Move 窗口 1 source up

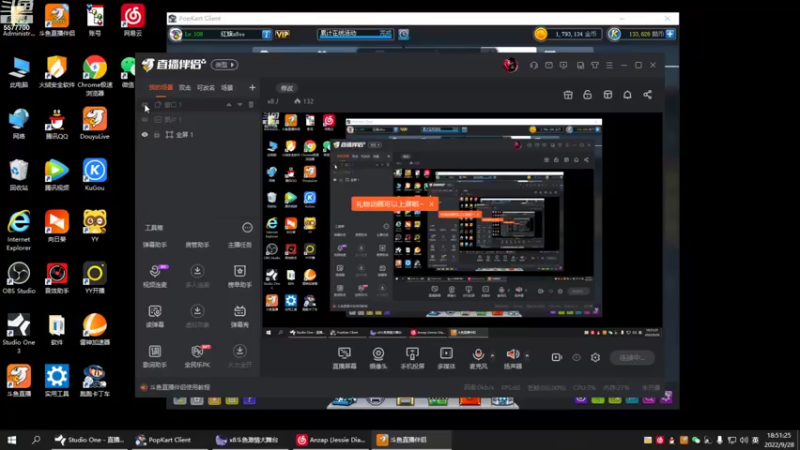(x=229, y=105)
